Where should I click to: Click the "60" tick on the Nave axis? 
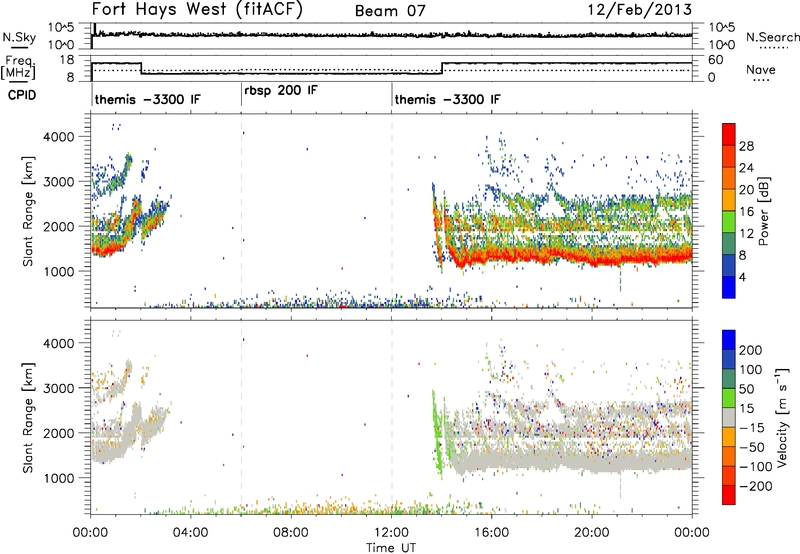click(x=716, y=60)
